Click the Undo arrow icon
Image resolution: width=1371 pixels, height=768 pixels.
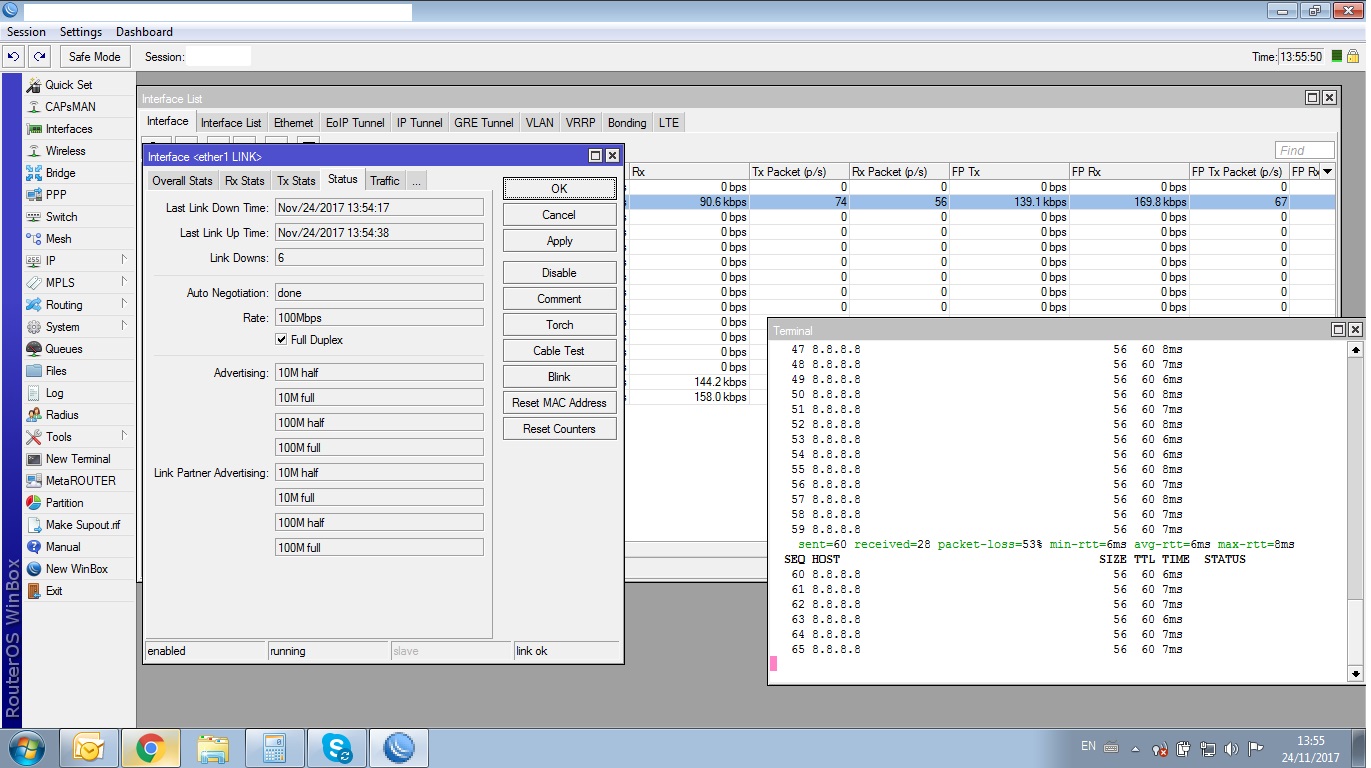click(x=14, y=57)
